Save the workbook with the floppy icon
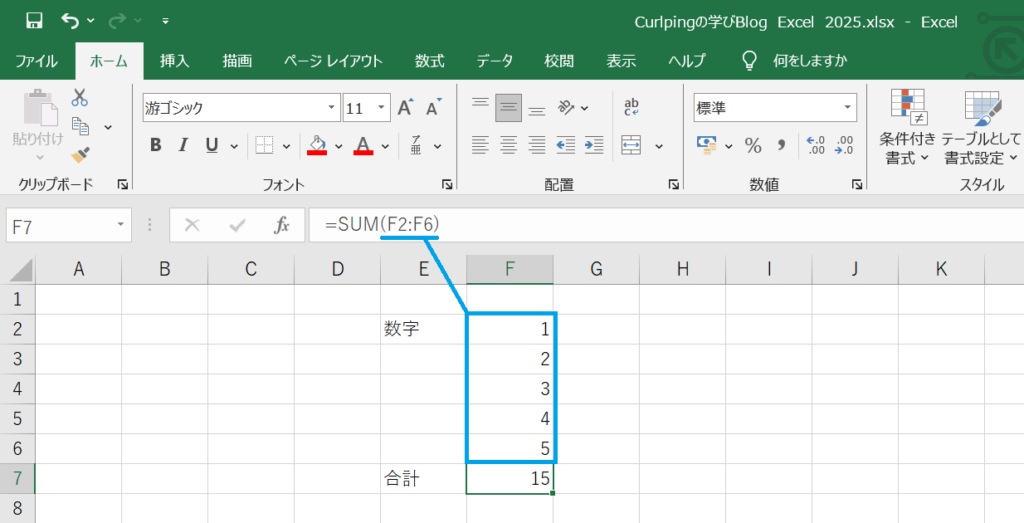 35,21
